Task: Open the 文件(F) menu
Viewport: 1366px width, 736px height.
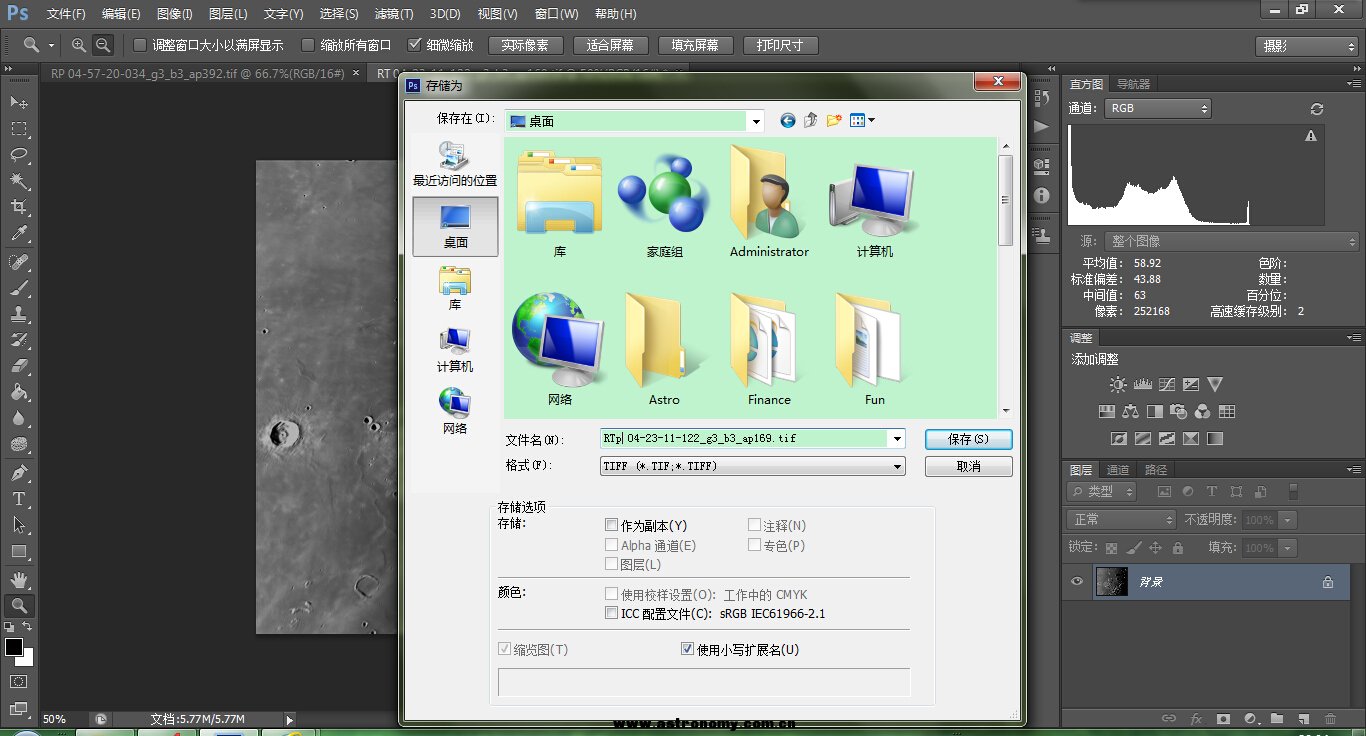Action: click(x=66, y=14)
